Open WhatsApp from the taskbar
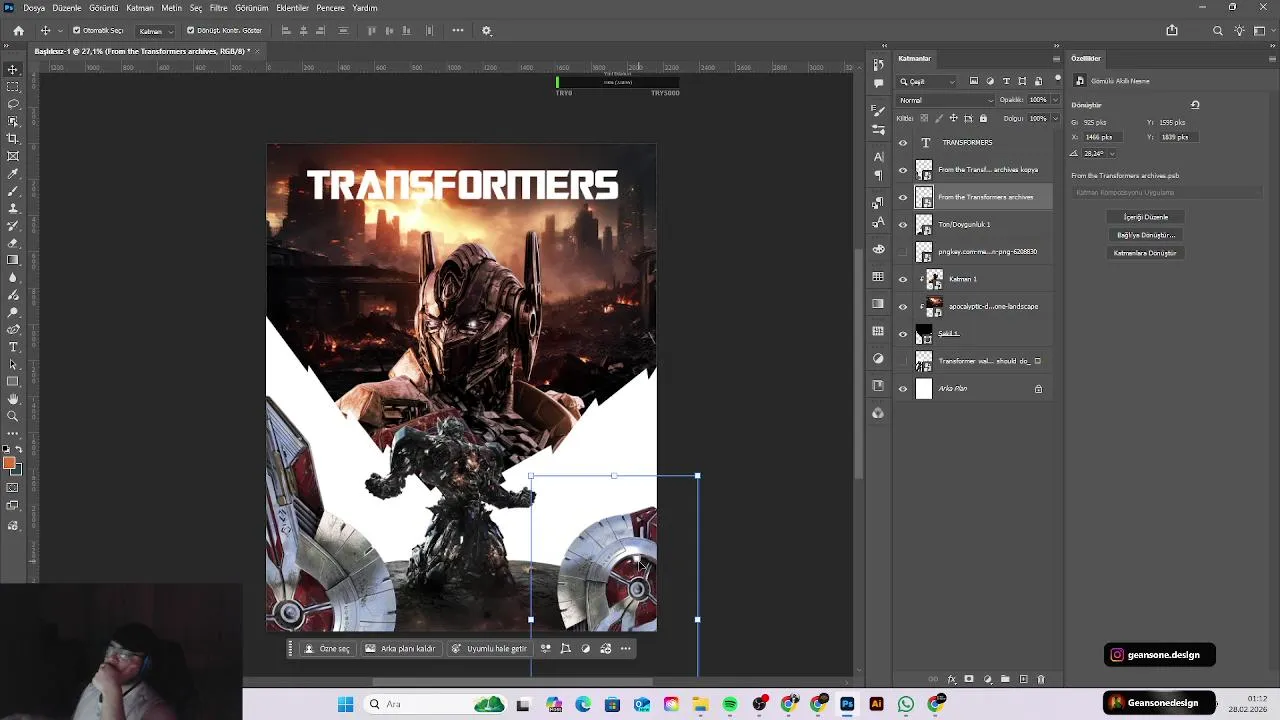Screen dimensions: 1280x720 [x=906, y=704]
